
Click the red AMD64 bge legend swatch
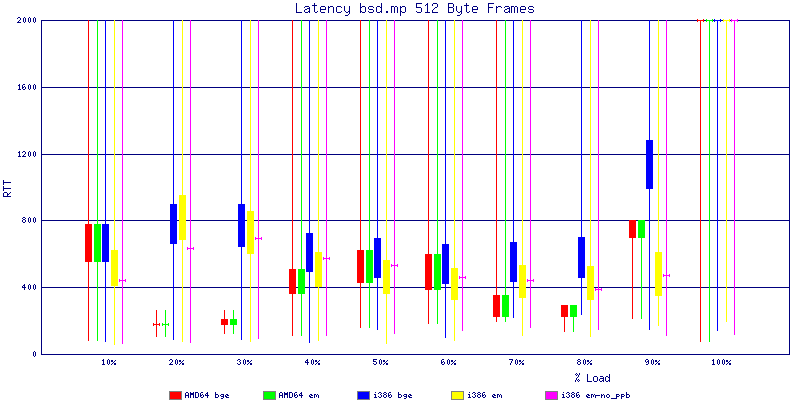coord(176,395)
